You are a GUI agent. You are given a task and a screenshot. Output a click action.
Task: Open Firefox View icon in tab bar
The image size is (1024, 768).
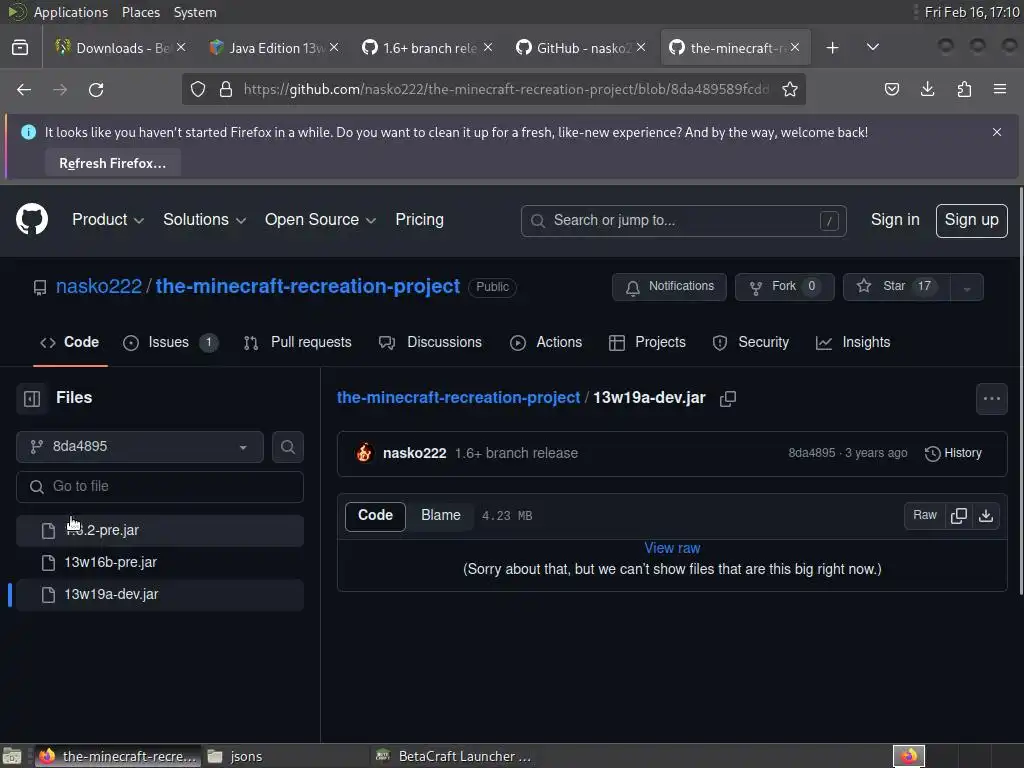(x=20, y=48)
